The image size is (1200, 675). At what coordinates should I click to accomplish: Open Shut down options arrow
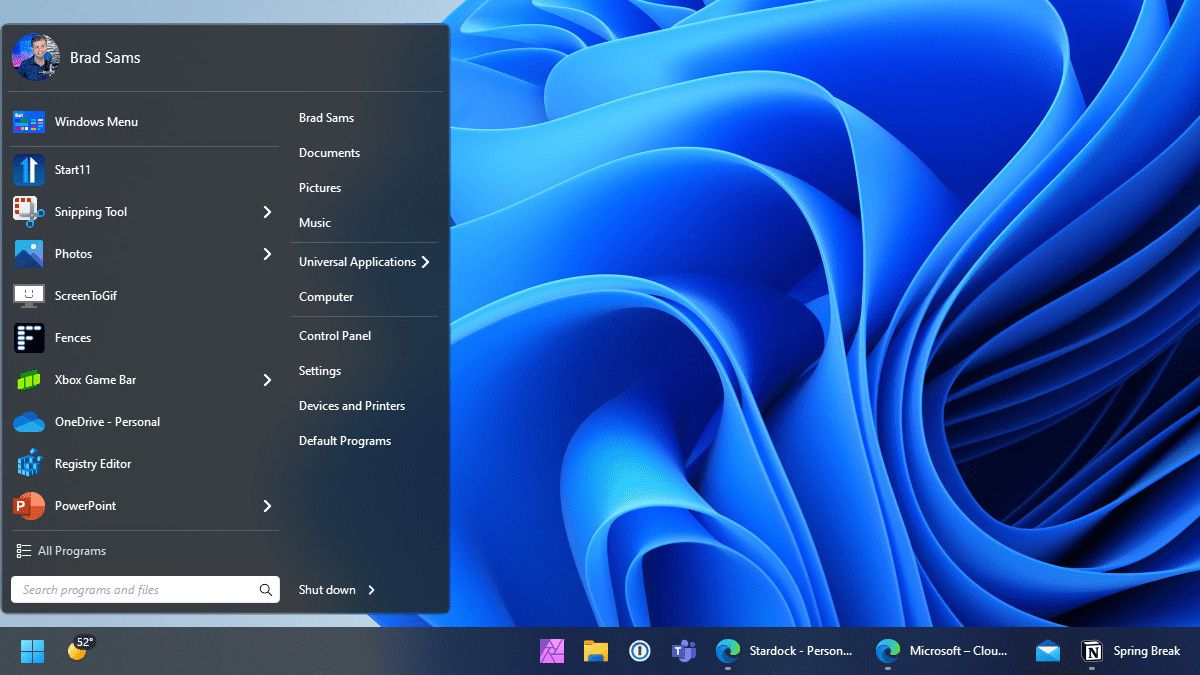372,590
